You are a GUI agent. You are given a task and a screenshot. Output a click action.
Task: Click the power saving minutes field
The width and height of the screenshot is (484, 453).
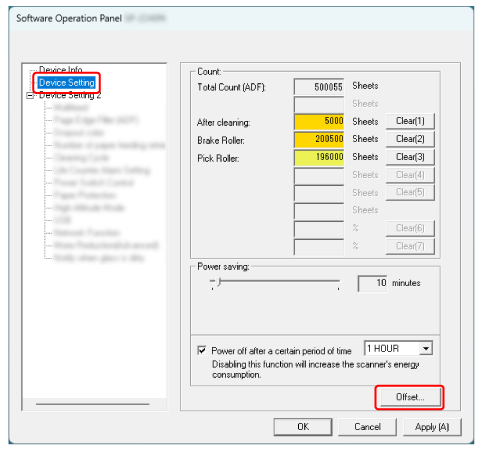click(x=372, y=283)
